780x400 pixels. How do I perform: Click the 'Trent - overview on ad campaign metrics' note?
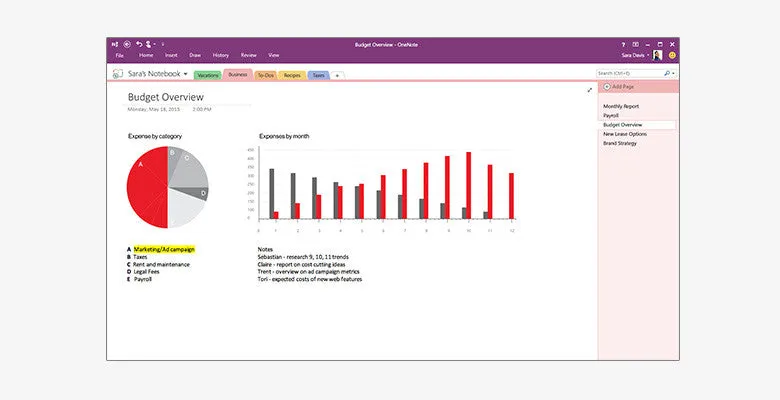(x=308, y=272)
